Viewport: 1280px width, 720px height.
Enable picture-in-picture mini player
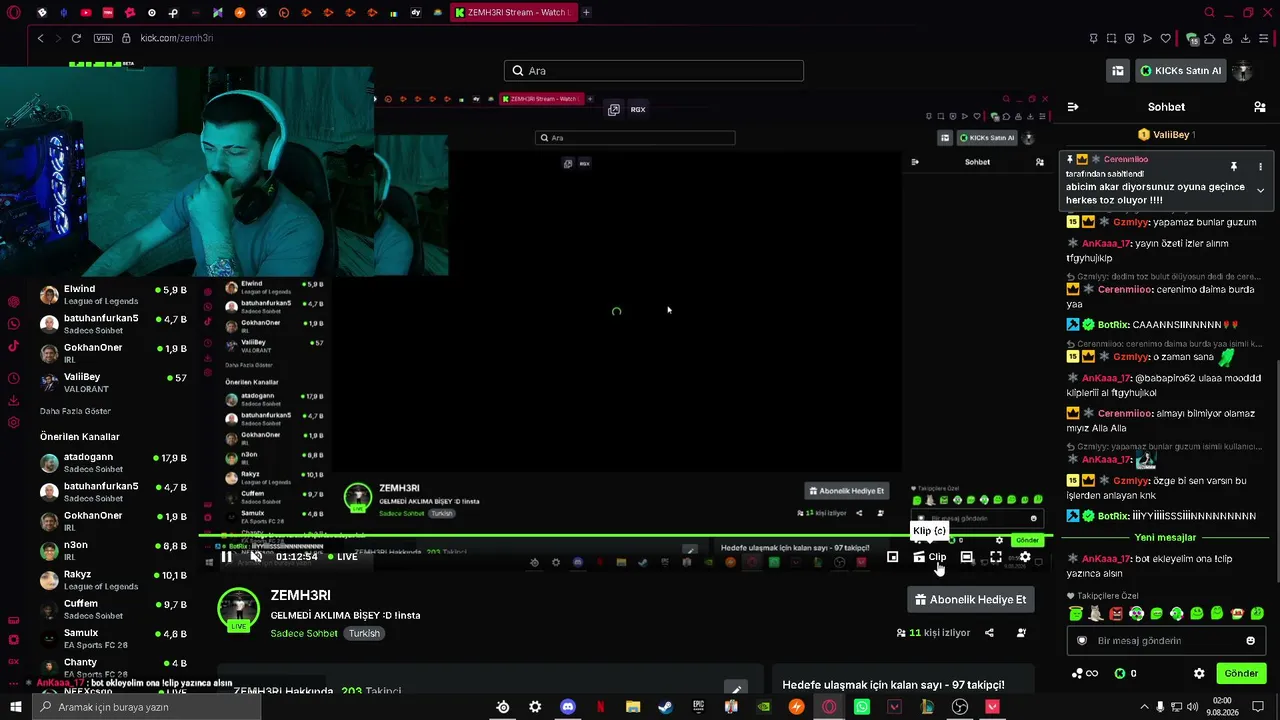[892, 557]
